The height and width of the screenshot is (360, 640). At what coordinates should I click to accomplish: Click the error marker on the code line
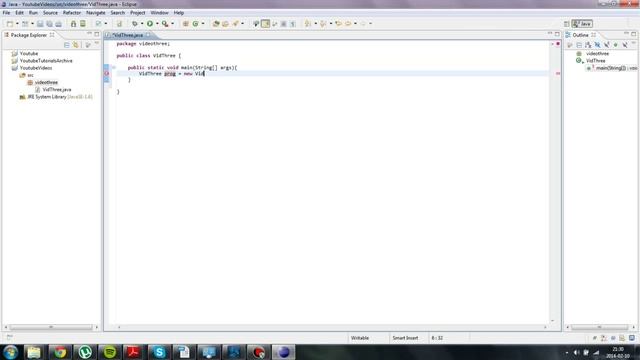point(107,73)
